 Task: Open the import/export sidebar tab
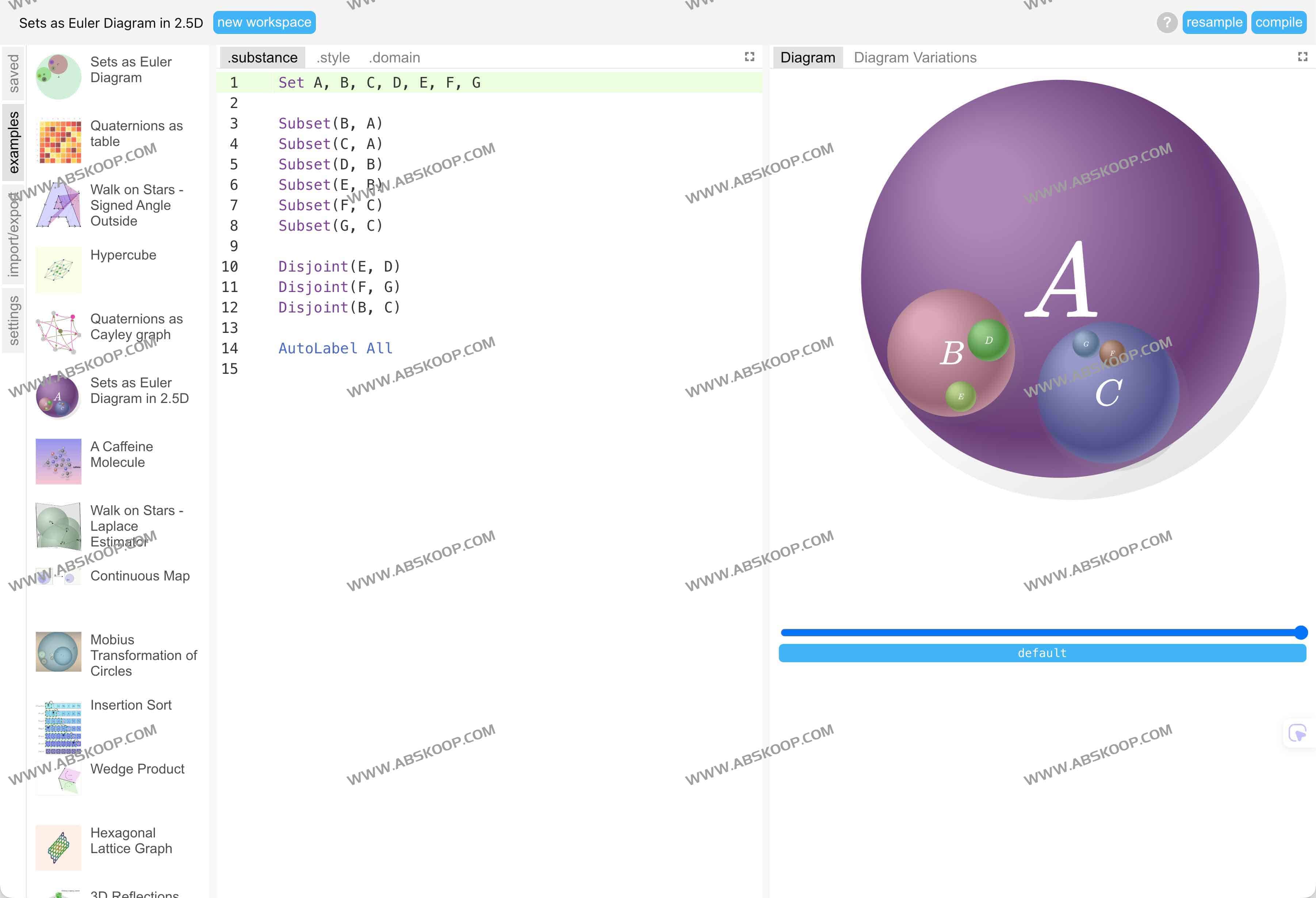click(x=14, y=234)
